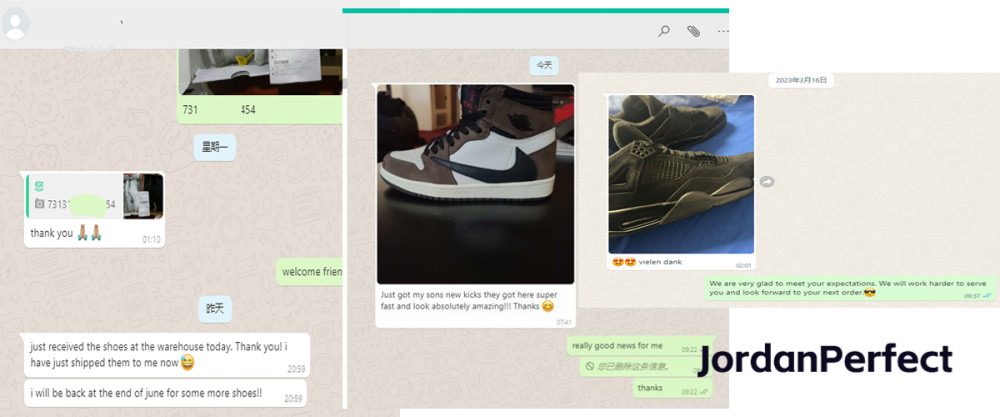Viewport: 1000px width, 417px height.
Task: Select 'just received the shoes at the warehouse' message
Action: click(166, 355)
